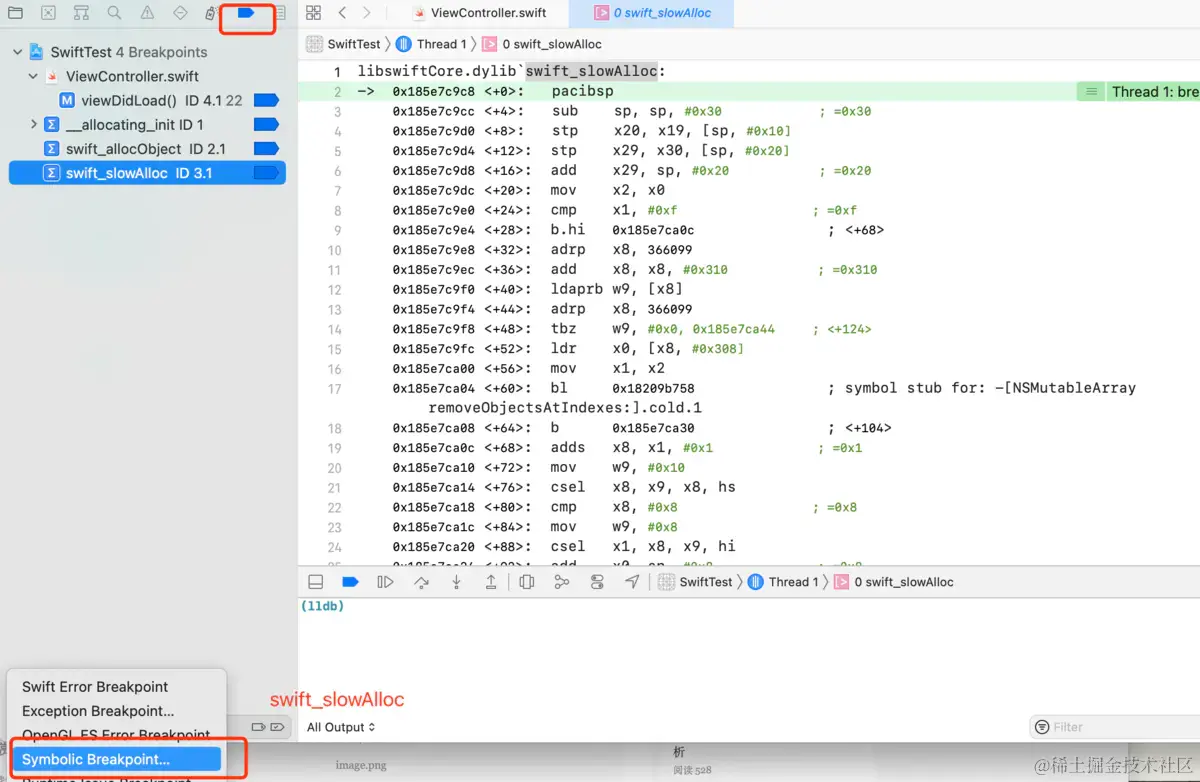Step out of the current function
The height and width of the screenshot is (782, 1200).
point(491,582)
